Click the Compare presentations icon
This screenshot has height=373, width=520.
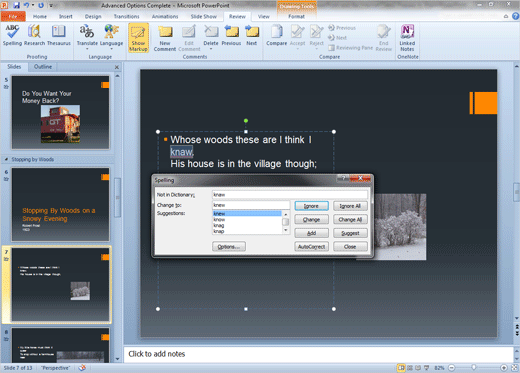coord(276,35)
